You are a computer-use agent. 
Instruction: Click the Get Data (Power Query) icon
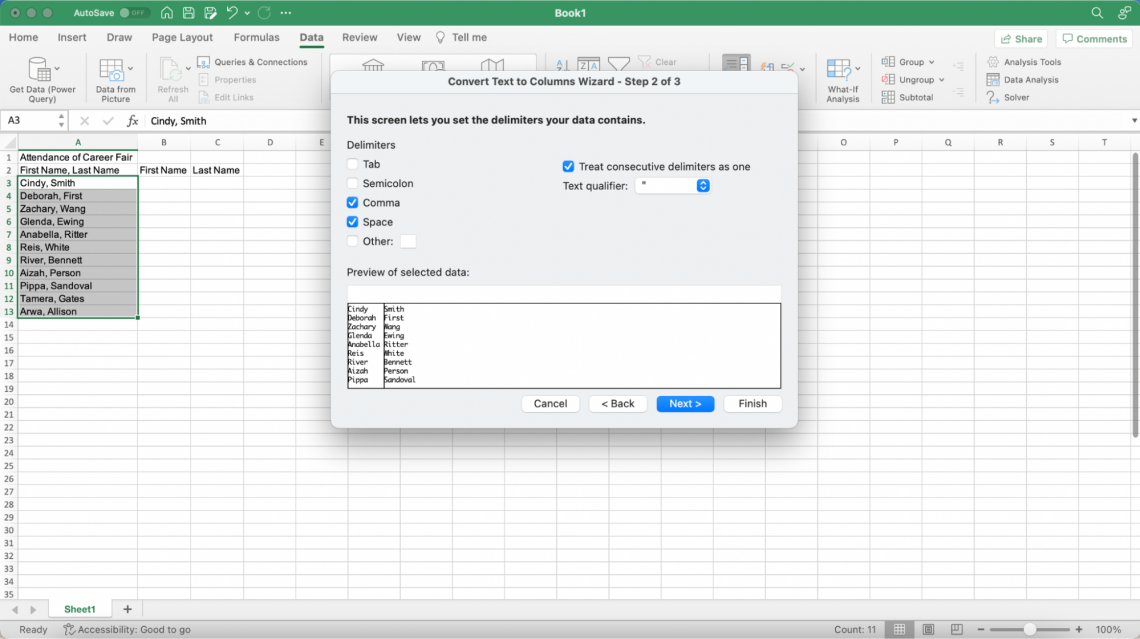click(41, 71)
